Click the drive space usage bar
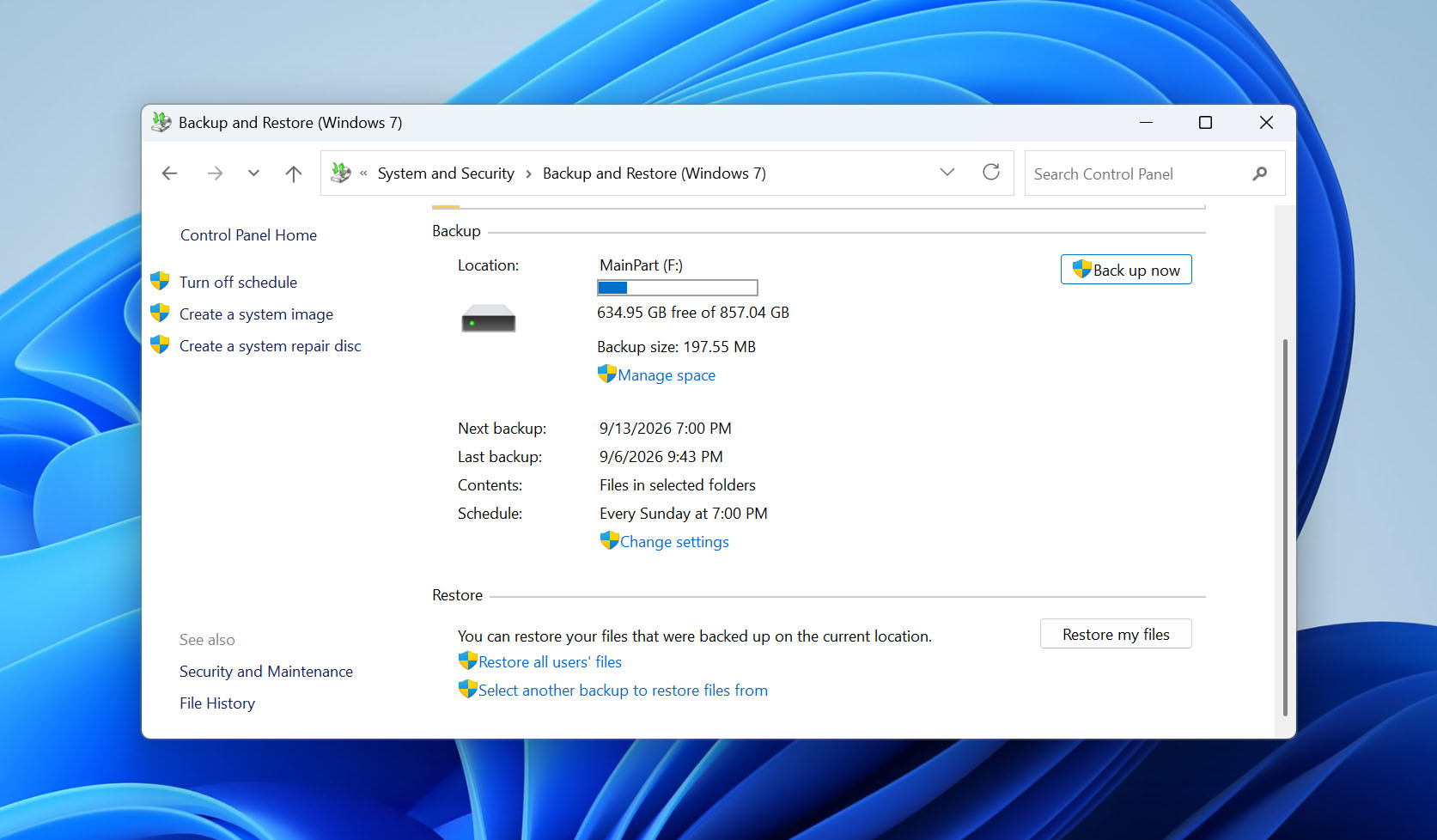The image size is (1437, 840). click(677, 288)
